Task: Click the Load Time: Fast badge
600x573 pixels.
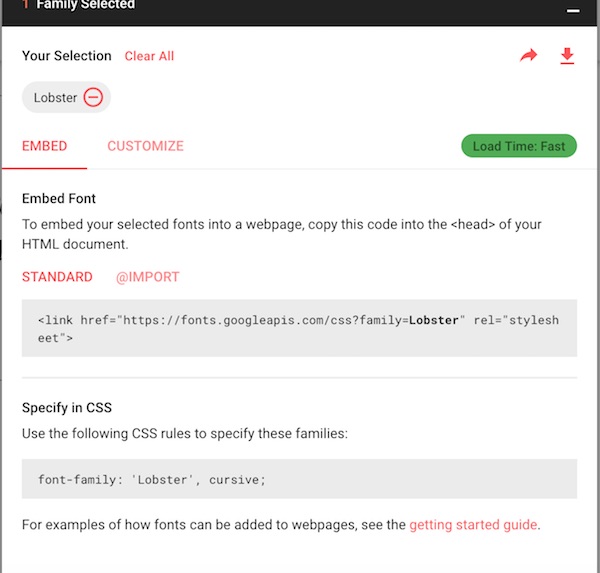Action: (519, 146)
